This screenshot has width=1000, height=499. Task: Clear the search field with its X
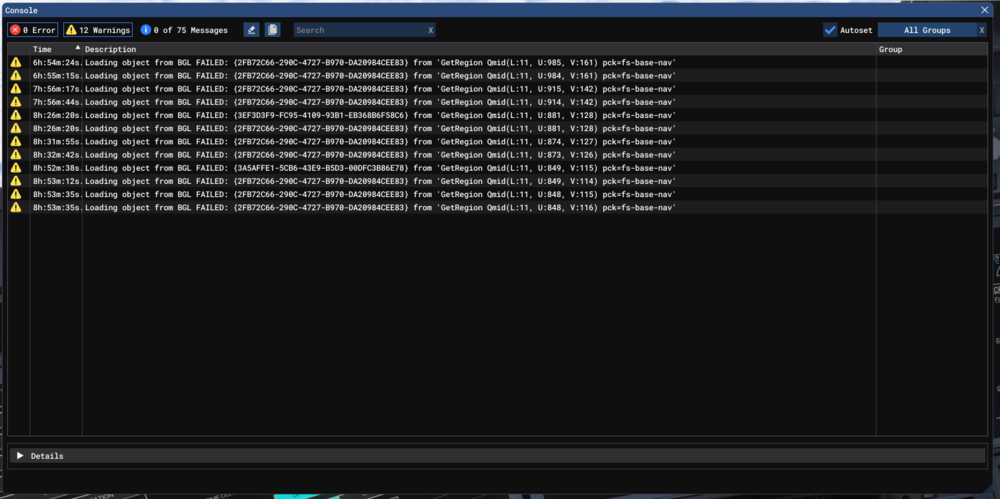tap(430, 30)
